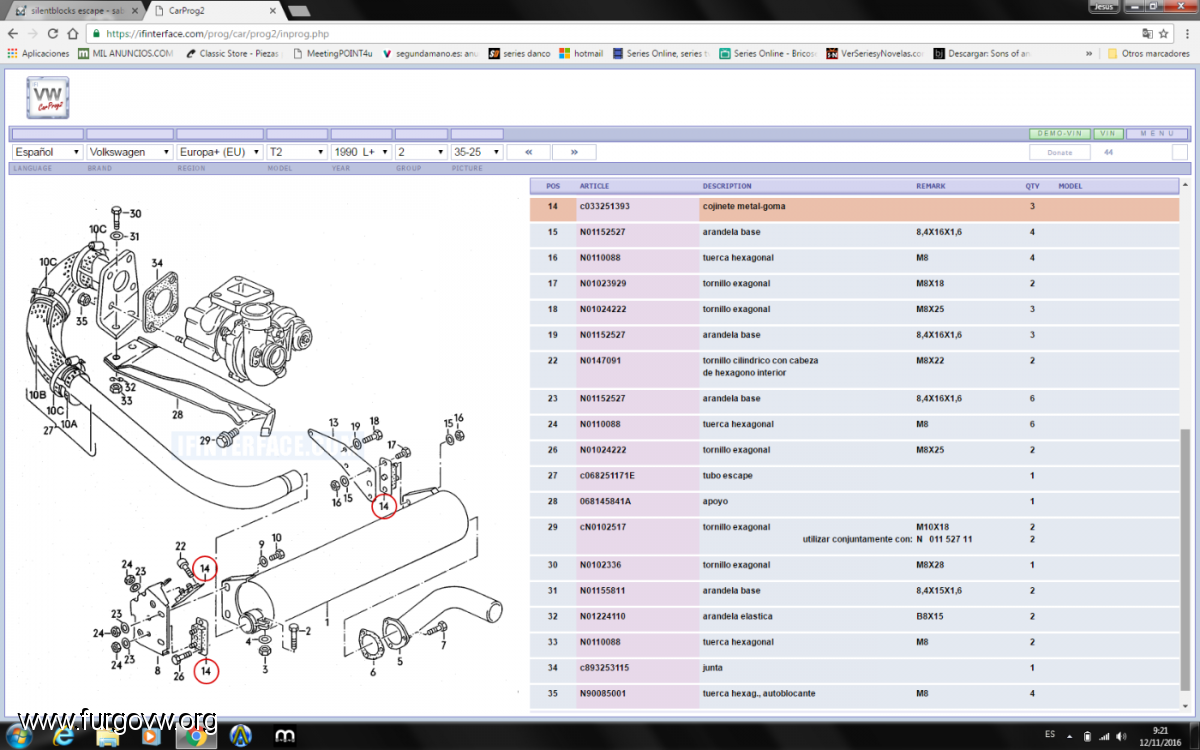Click article c068251171E tubo escape
The height and width of the screenshot is (750, 1200).
pos(607,475)
